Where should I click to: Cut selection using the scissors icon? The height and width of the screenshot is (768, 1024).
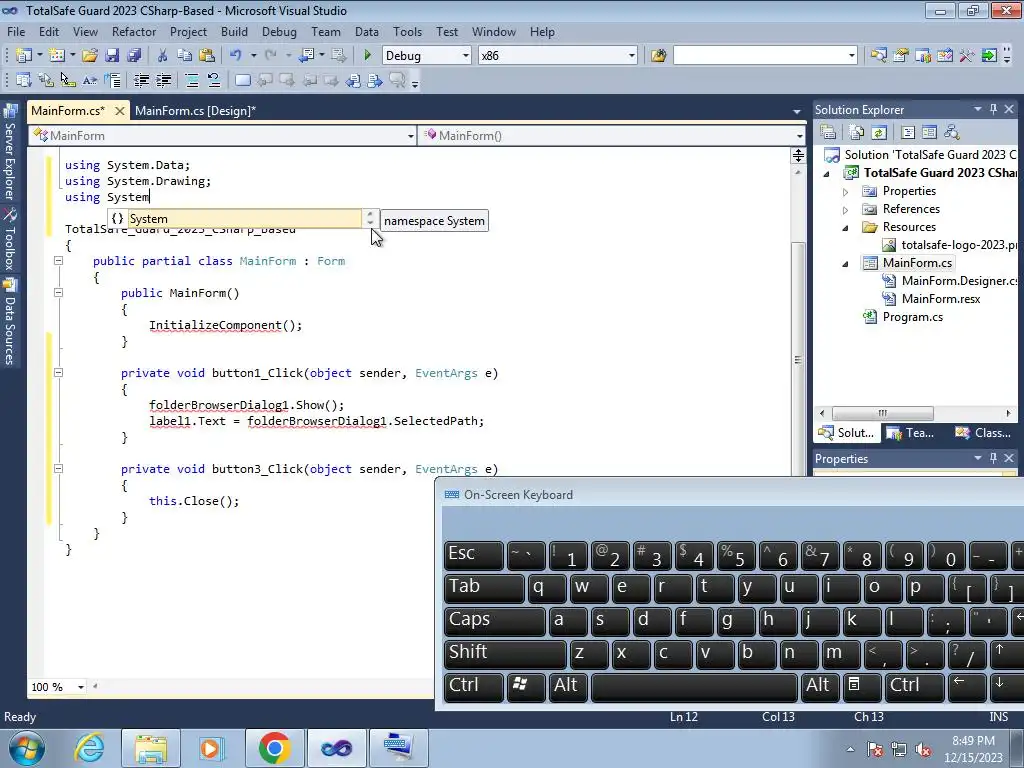point(163,56)
